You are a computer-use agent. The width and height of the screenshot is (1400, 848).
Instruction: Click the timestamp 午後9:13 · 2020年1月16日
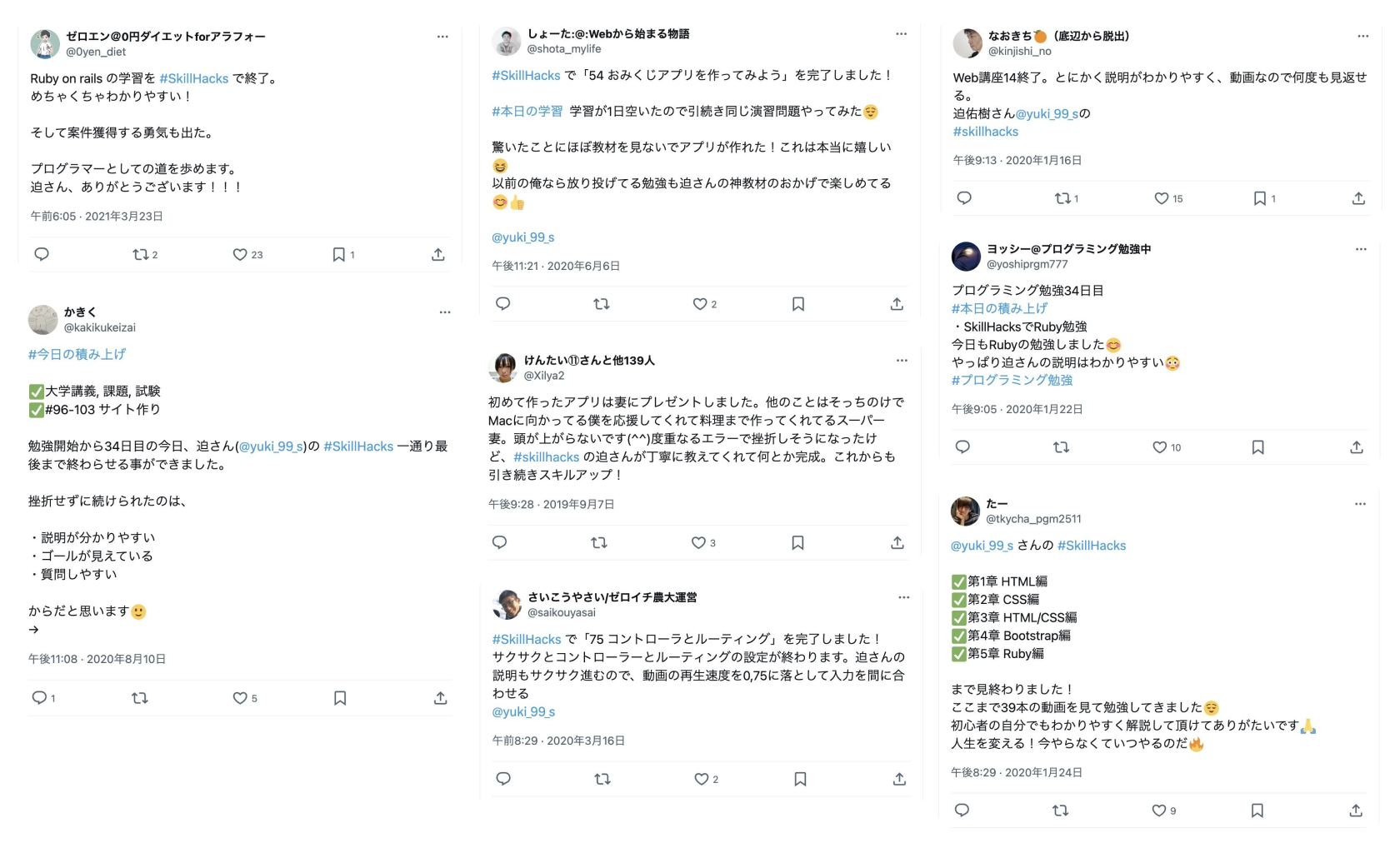[x=1017, y=160]
